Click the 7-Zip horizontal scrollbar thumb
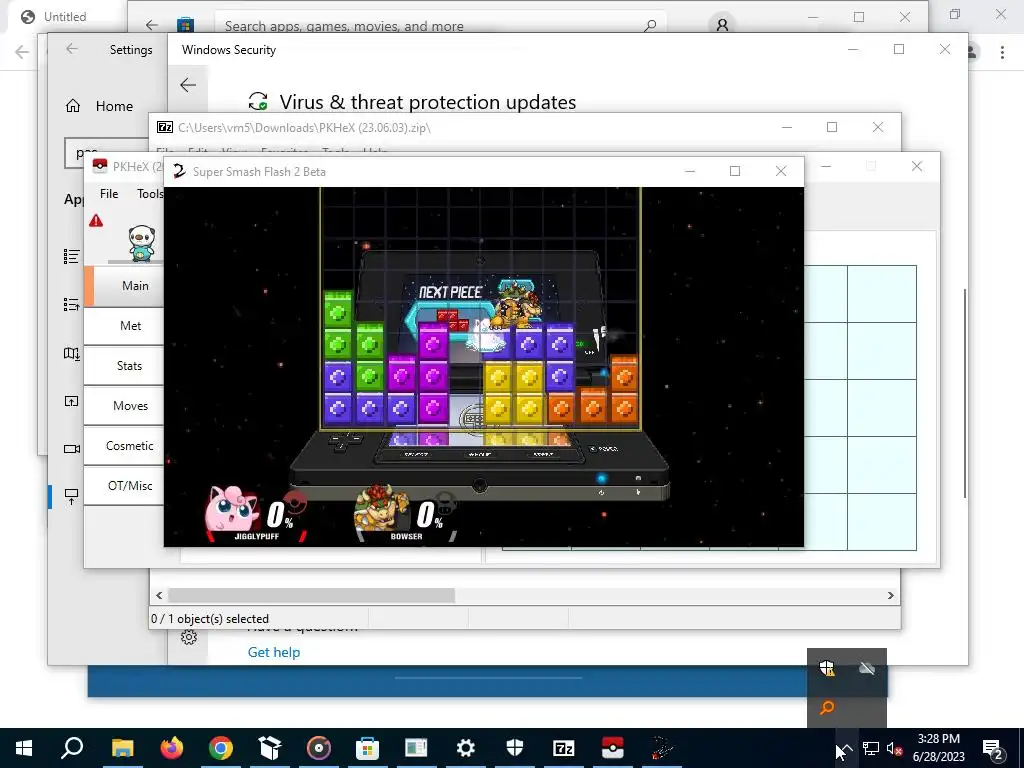 click(312, 595)
